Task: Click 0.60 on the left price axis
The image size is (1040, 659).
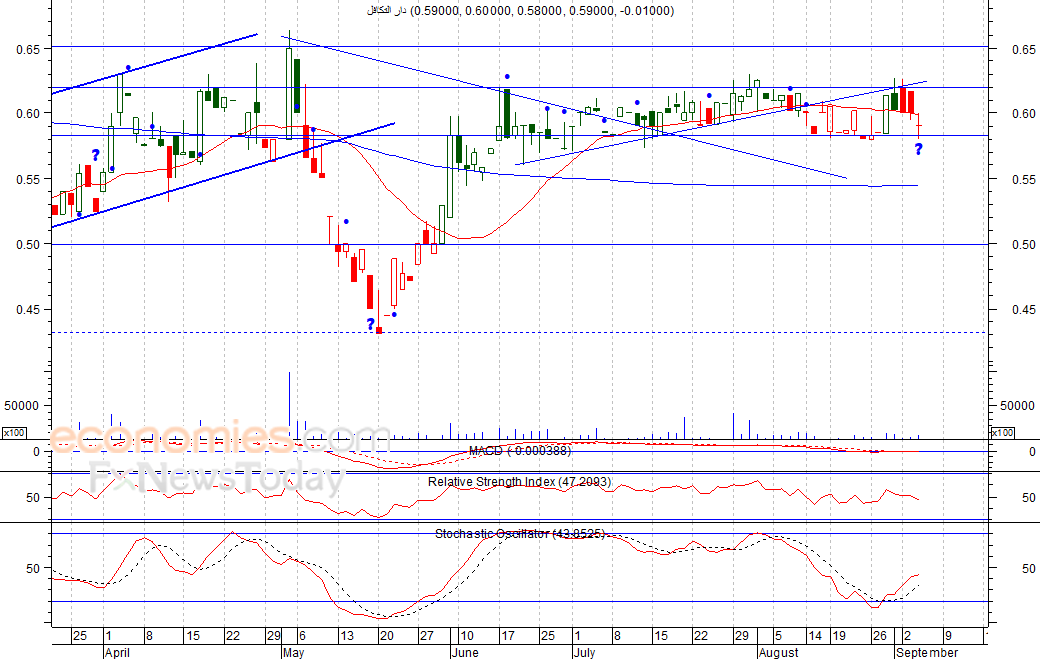Action: [28, 113]
